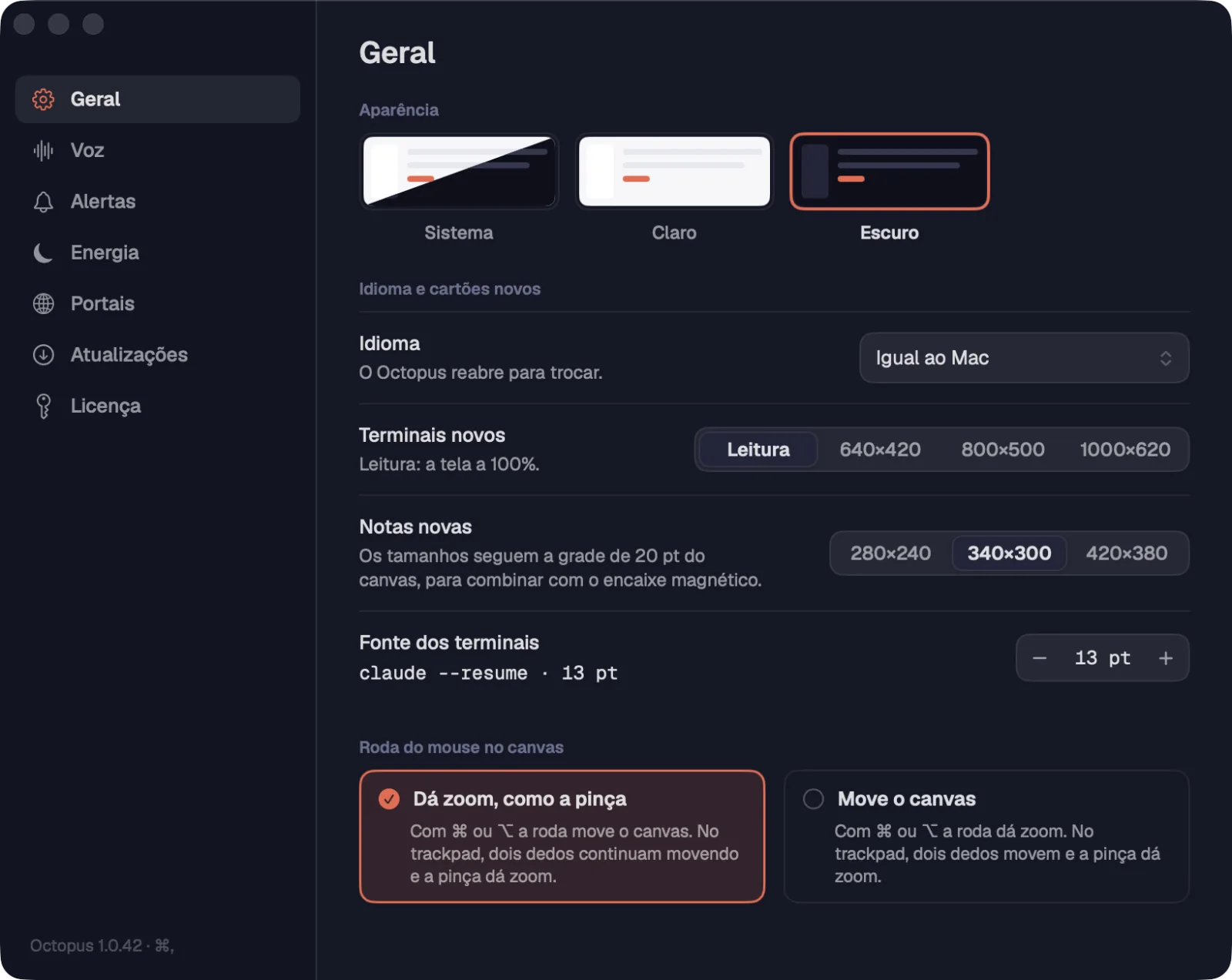Pick the Sistema appearance thumbnail
Image resolution: width=1232 pixels, height=980 pixels.
[459, 172]
